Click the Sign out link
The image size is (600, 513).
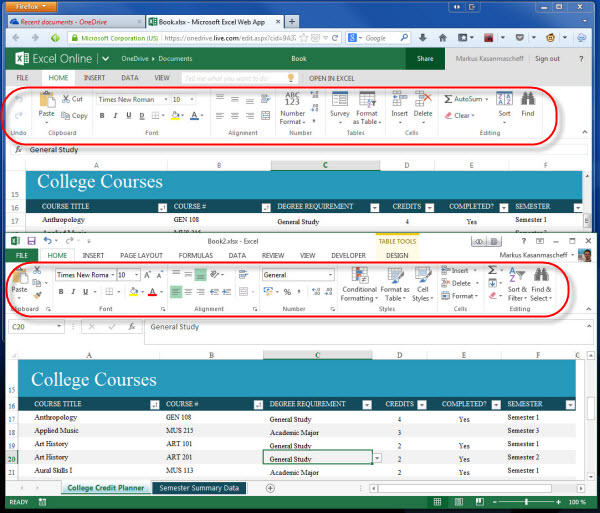point(547,59)
